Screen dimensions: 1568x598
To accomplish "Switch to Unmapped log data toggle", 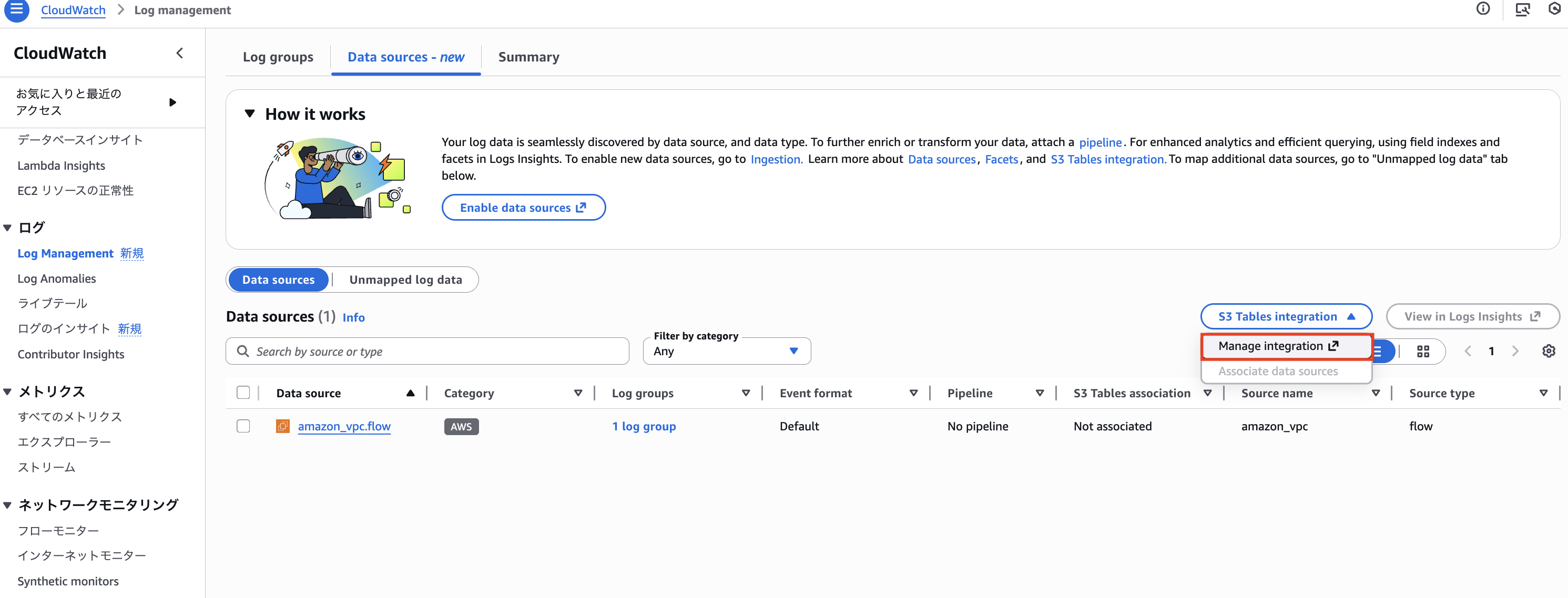I will tap(405, 280).
